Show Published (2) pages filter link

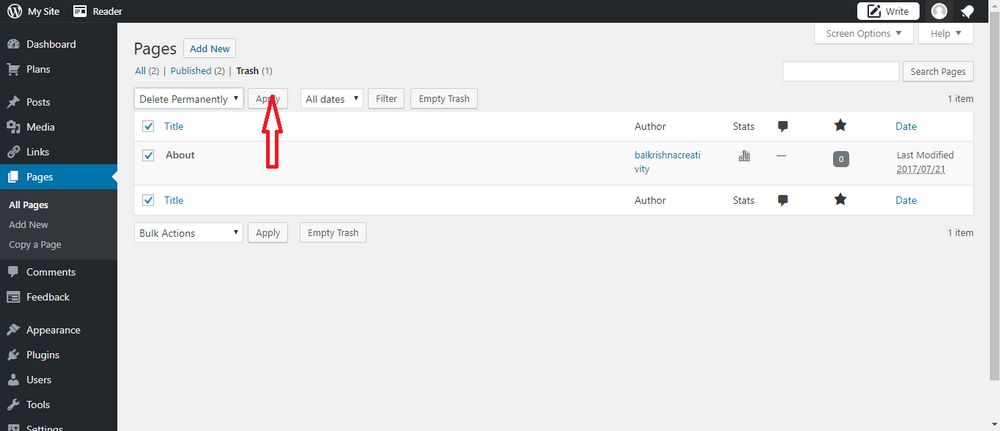click(198, 71)
